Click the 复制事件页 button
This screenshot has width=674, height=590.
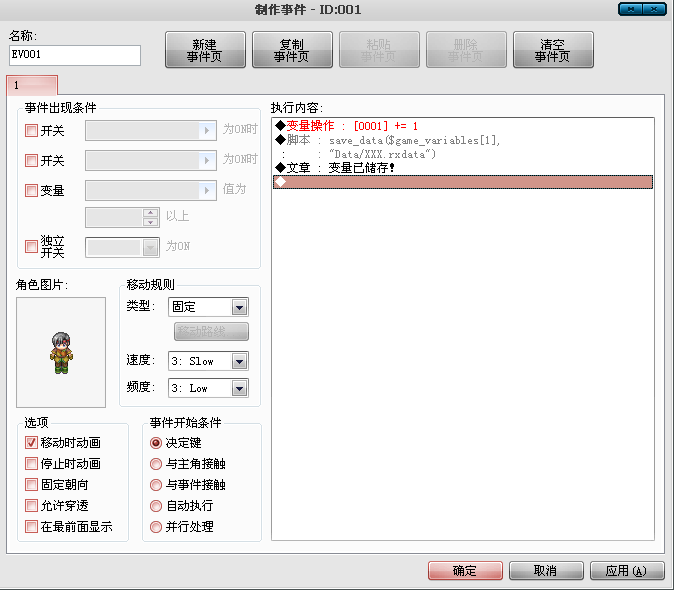pos(292,50)
